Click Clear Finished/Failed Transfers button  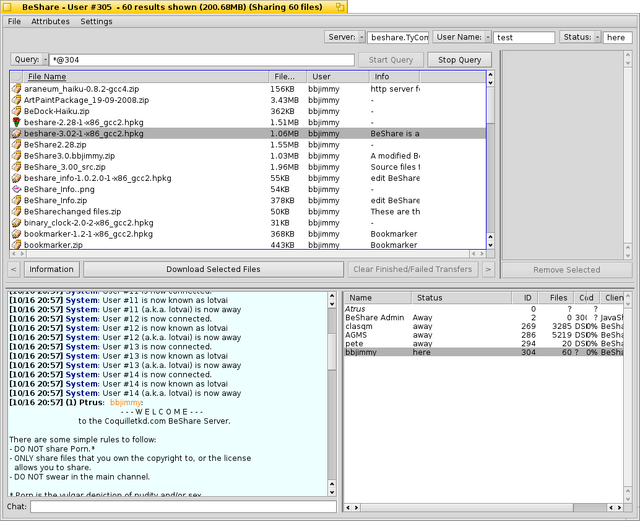tap(413, 269)
